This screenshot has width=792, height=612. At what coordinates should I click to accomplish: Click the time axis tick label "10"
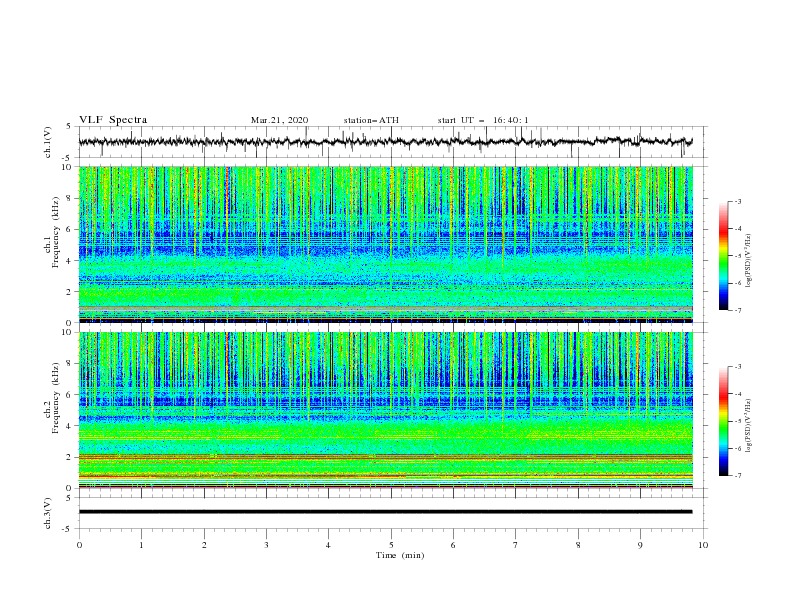pyautogui.click(x=703, y=545)
